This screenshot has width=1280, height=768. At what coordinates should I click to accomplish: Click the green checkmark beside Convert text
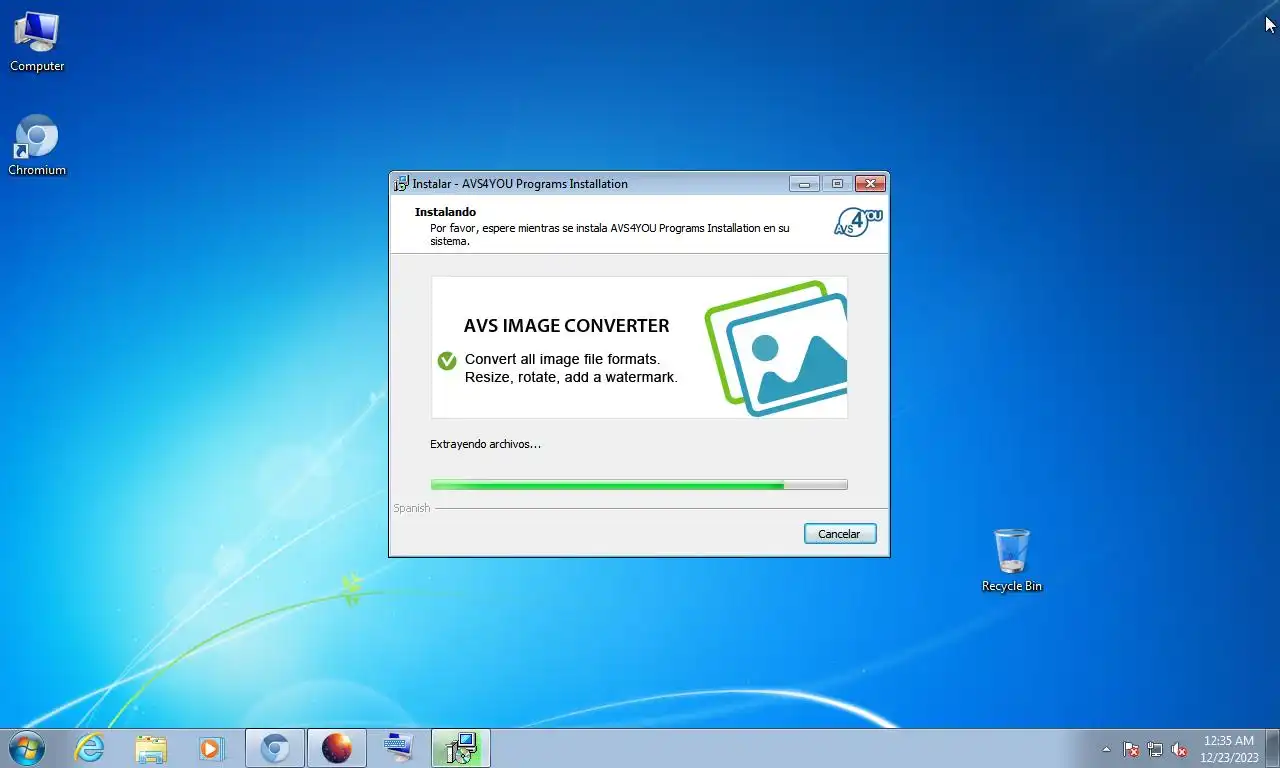tap(447, 360)
